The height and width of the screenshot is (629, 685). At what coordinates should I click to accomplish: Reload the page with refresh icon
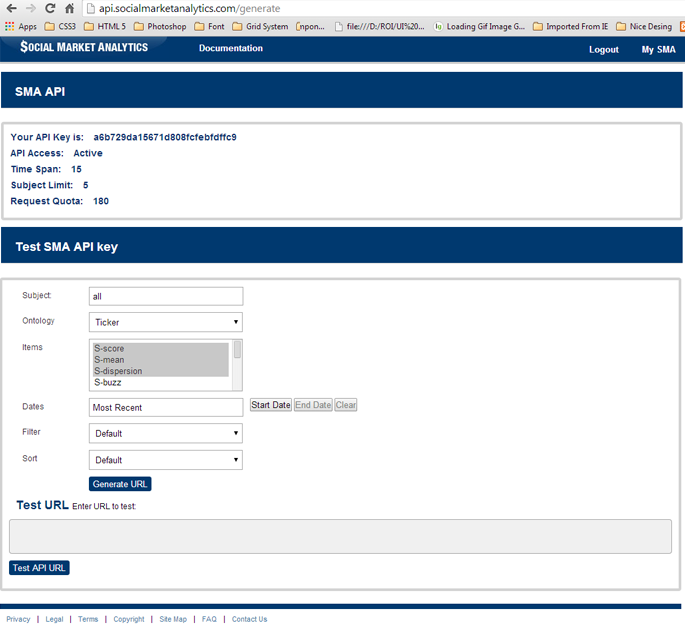(x=50, y=8)
